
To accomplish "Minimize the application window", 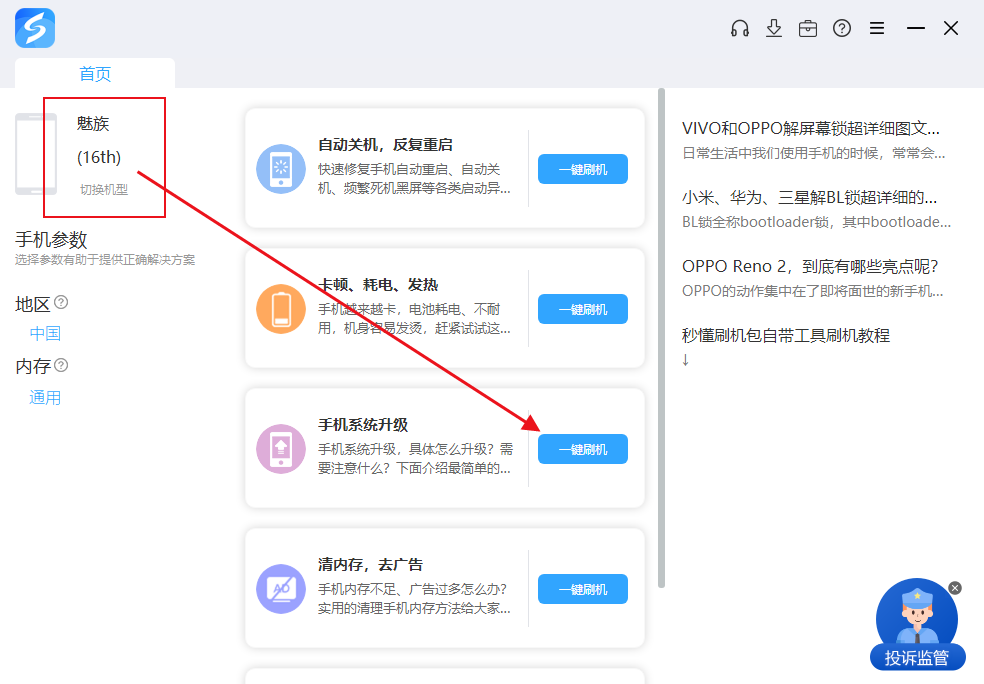I will coord(916,28).
